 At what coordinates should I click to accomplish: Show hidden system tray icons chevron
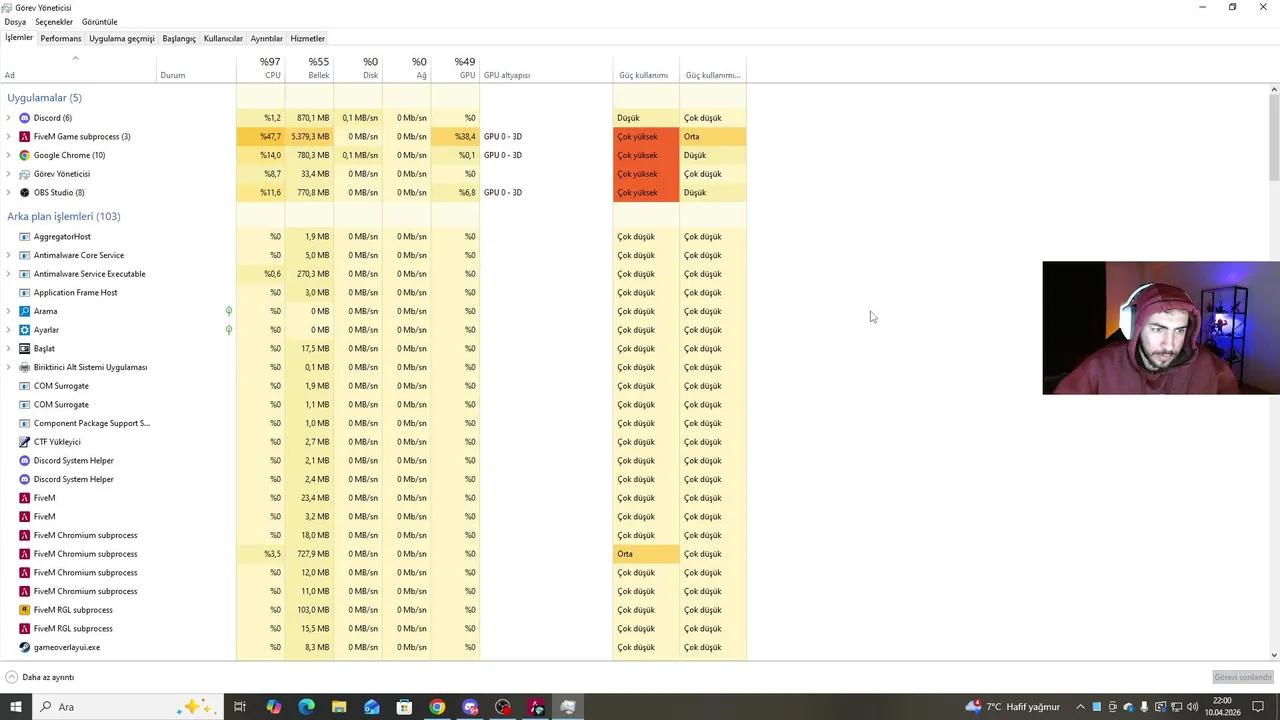(1080, 707)
